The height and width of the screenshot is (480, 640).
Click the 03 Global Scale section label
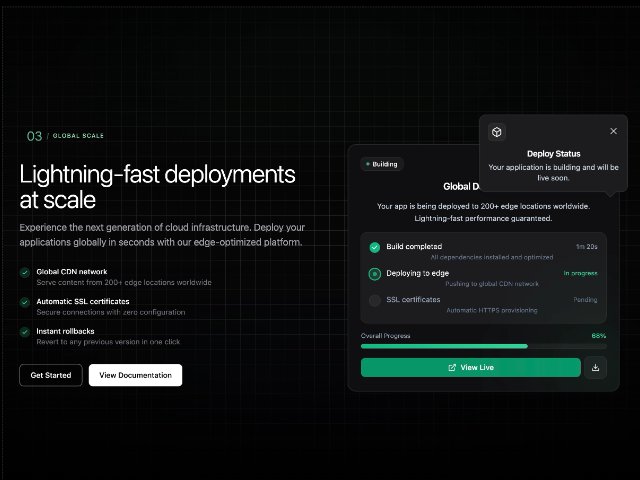65,136
